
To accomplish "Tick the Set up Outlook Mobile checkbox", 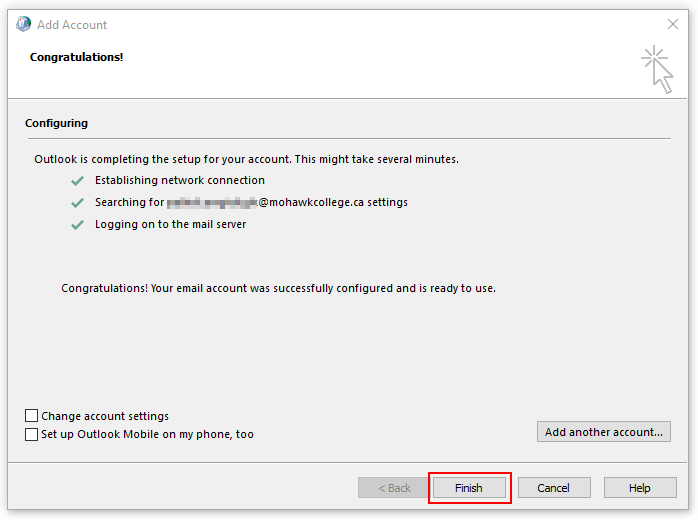I will (32, 435).
